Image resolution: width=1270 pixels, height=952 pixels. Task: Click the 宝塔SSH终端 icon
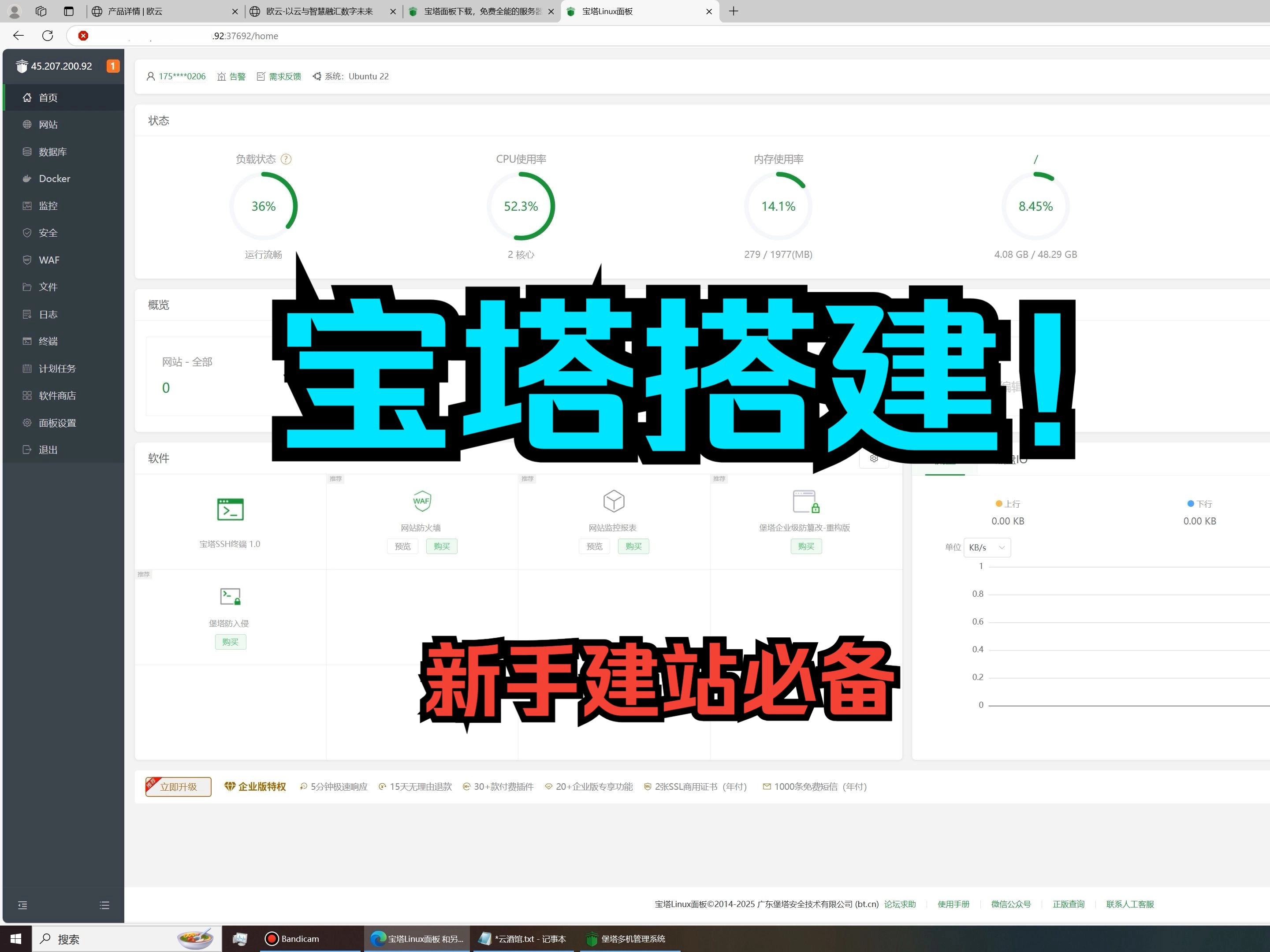[230, 509]
